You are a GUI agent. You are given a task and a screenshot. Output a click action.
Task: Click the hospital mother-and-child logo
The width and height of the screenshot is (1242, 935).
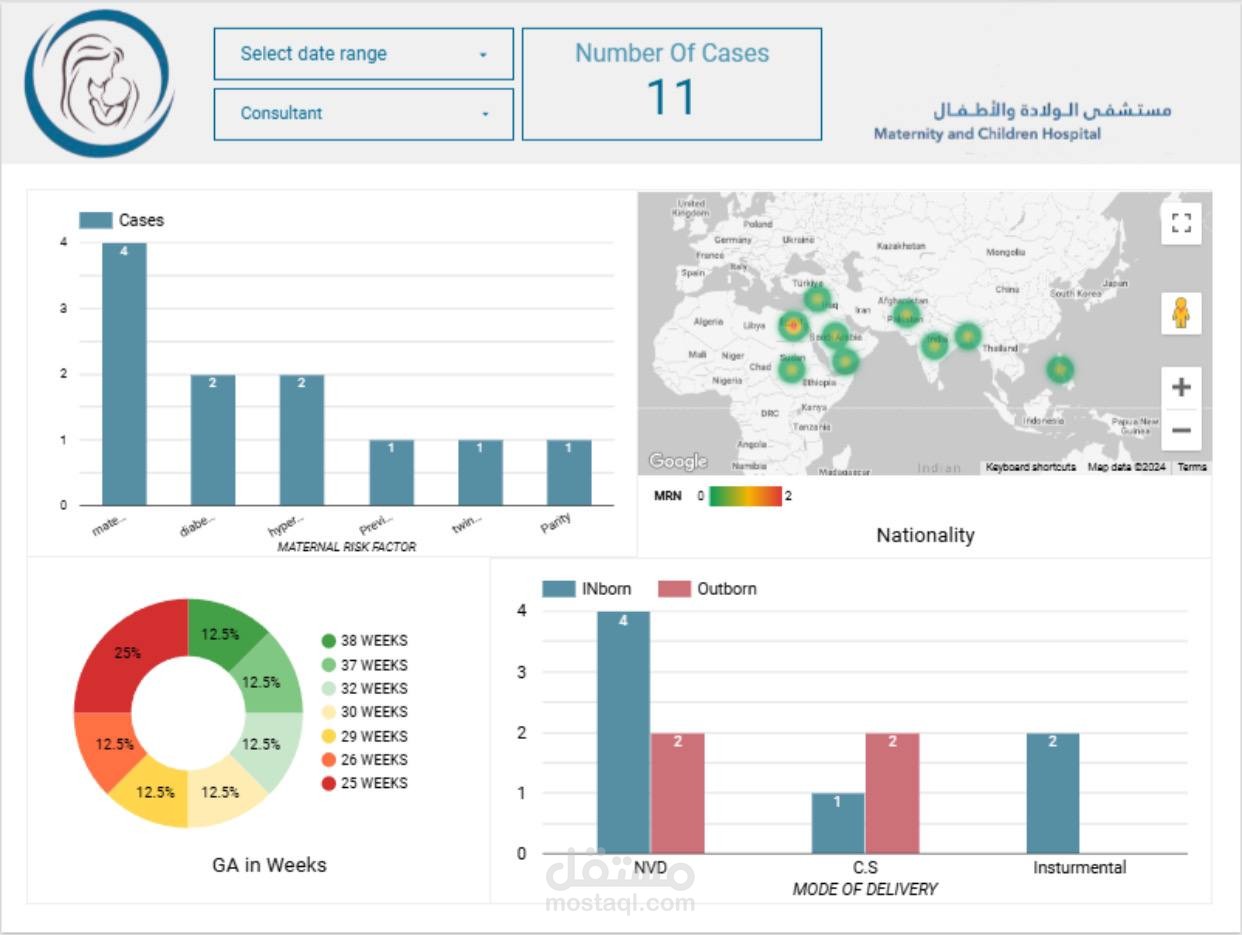tap(99, 83)
